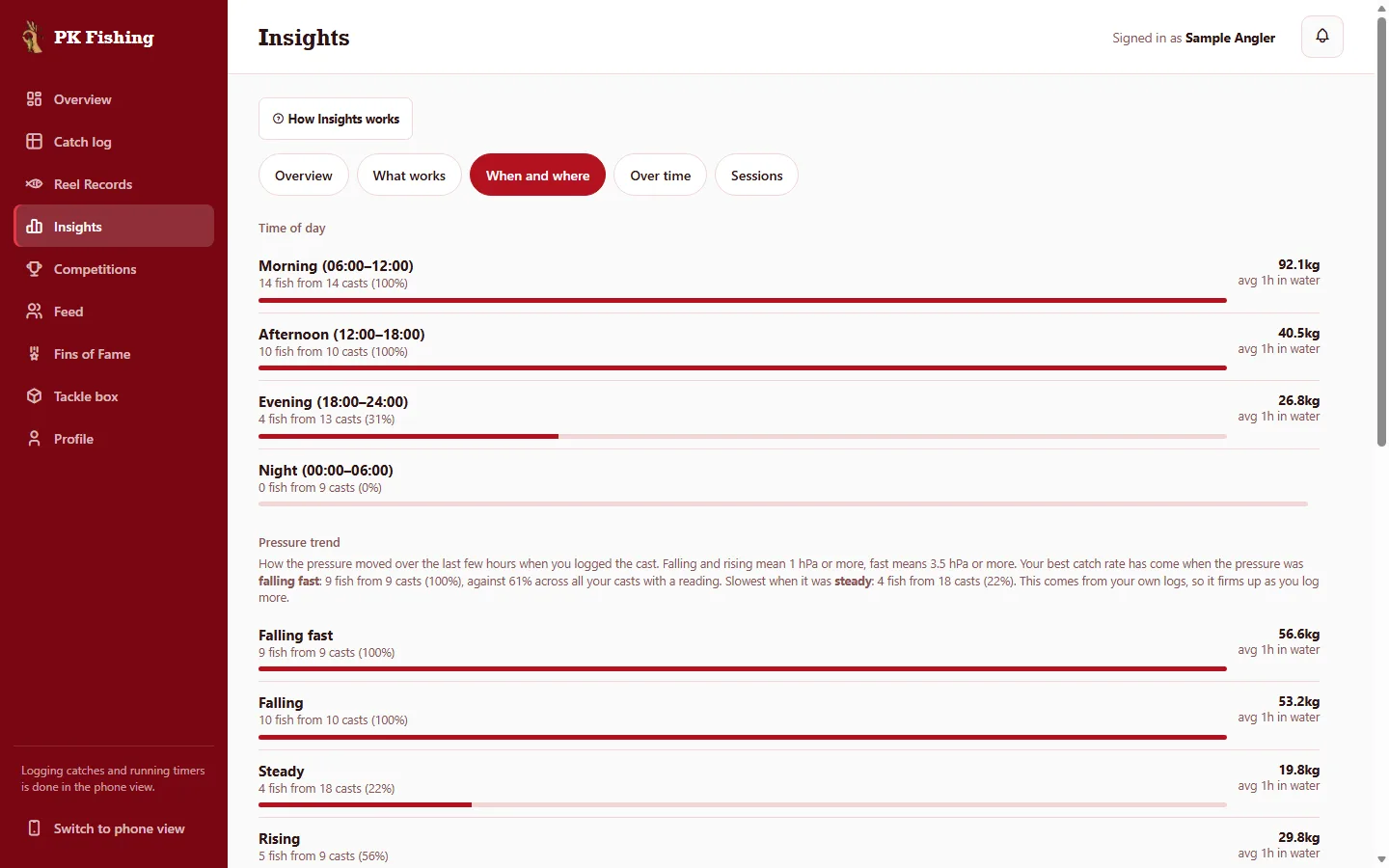1389x868 pixels.
Task: Click the Tackle box cube icon
Action: pos(35,396)
